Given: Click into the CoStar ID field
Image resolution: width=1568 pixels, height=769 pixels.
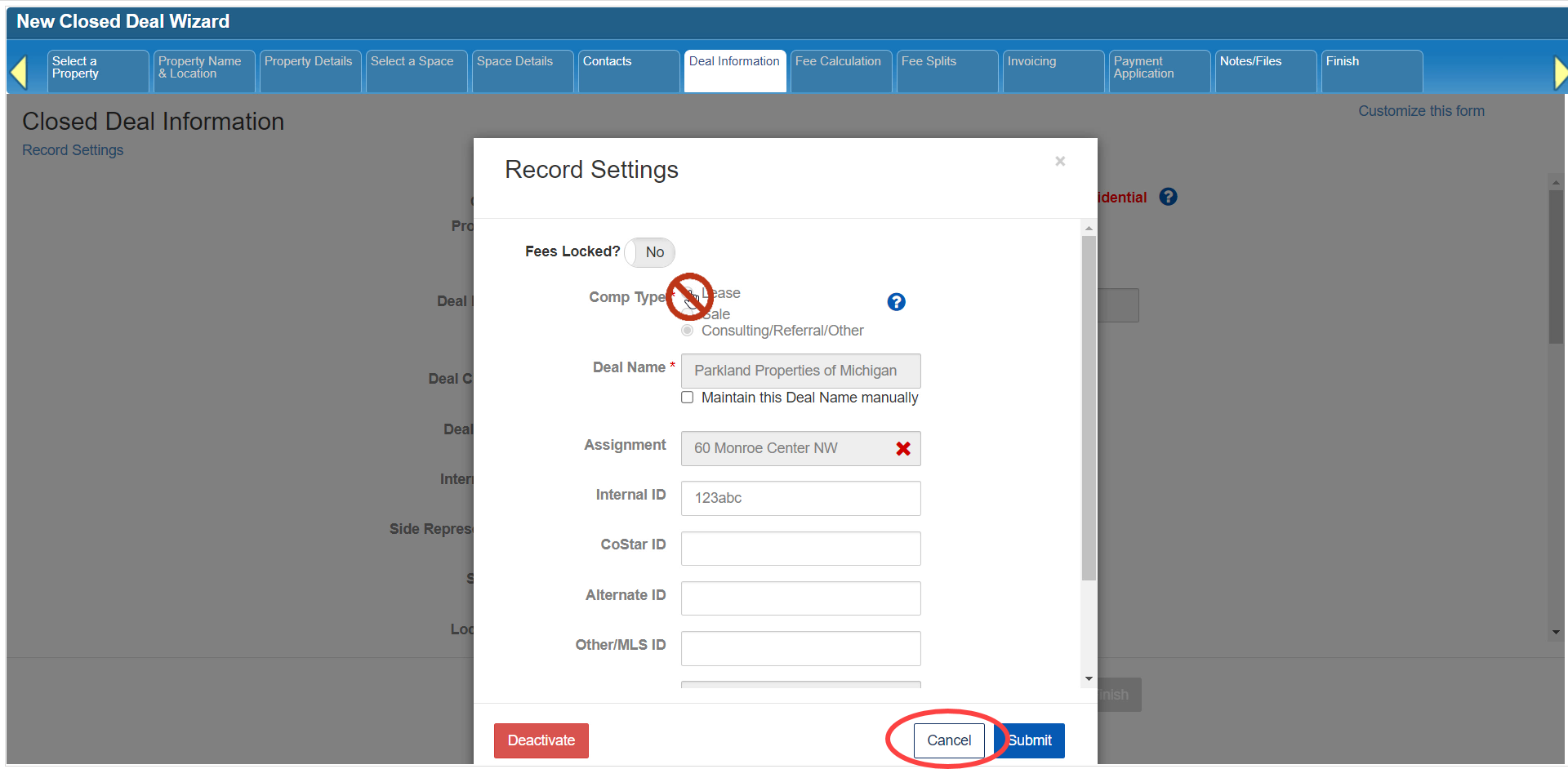Looking at the screenshot, I should tap(800, 549).
